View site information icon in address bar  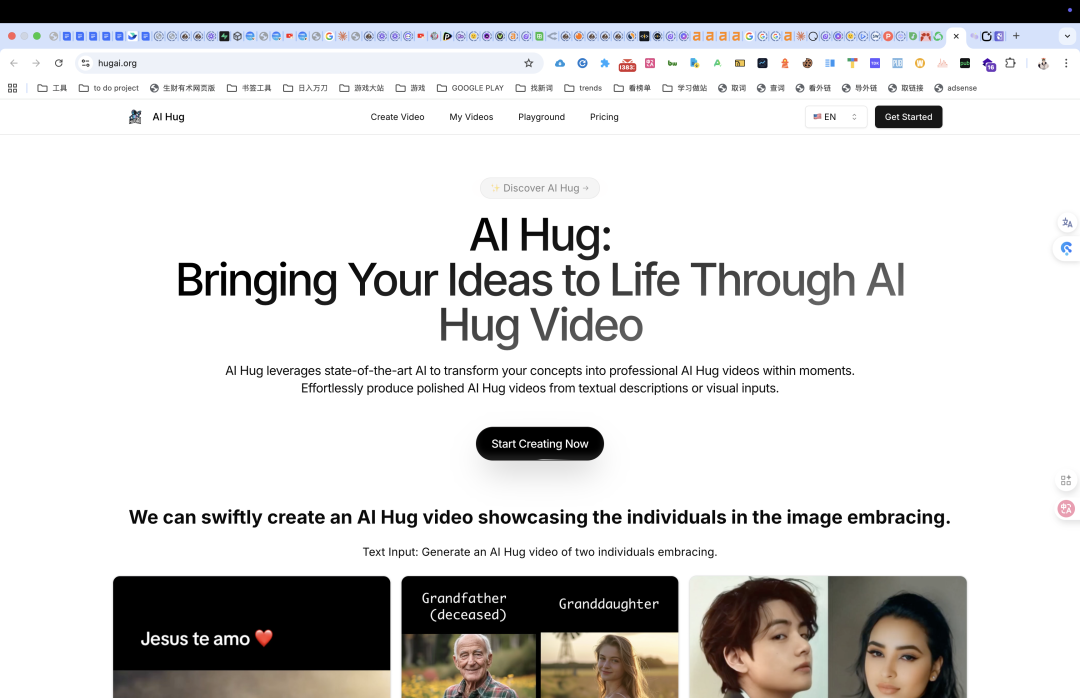coord(85,63)
